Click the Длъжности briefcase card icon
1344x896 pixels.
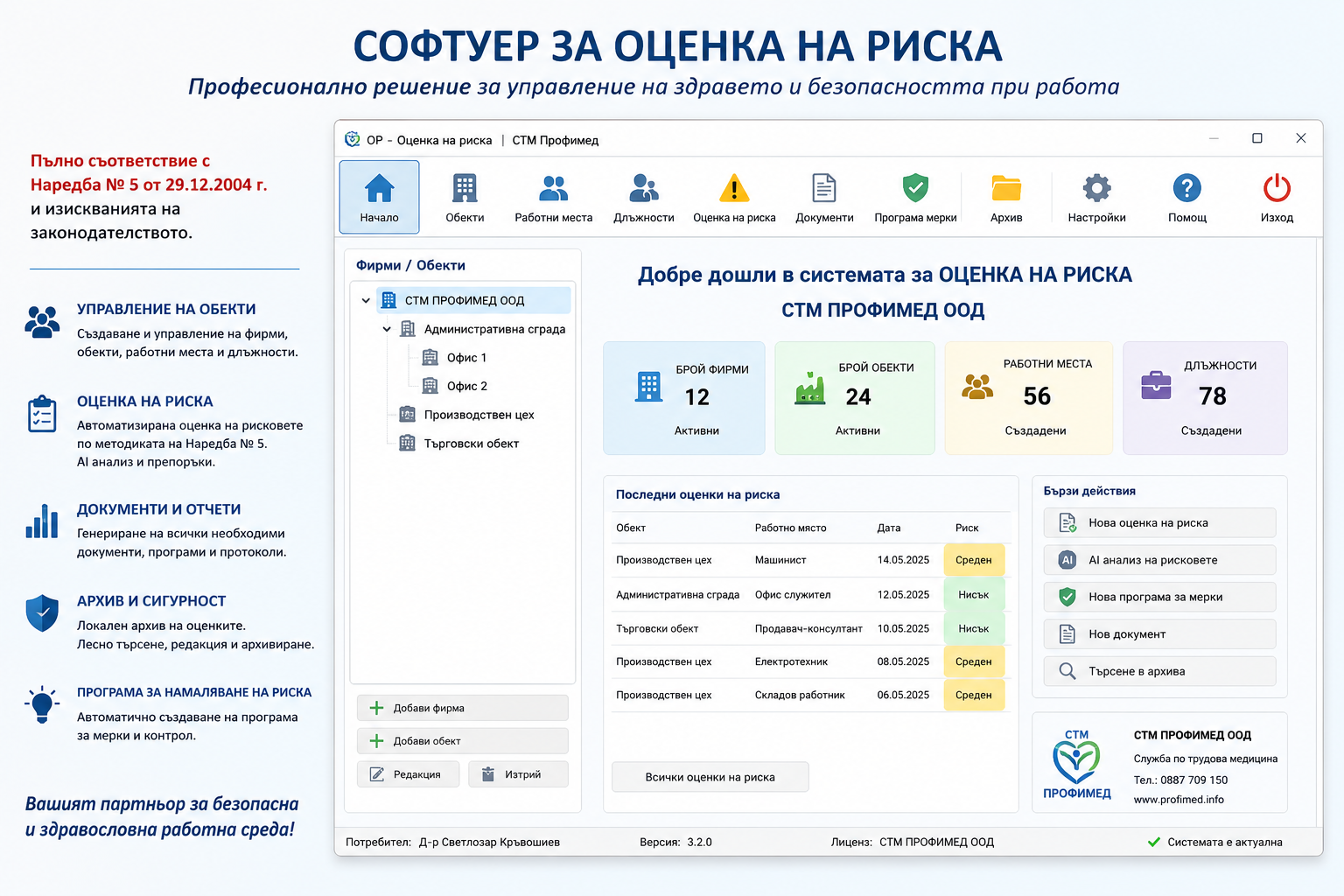(1156, 385)
